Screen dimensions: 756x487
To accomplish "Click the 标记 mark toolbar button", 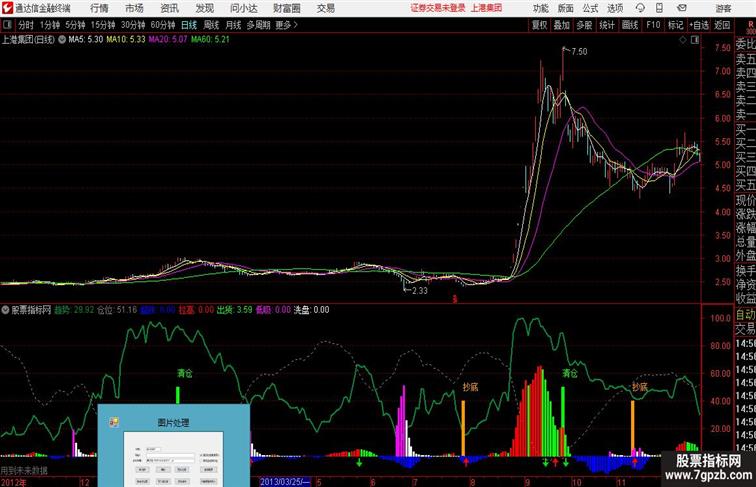I will [675, 25].
